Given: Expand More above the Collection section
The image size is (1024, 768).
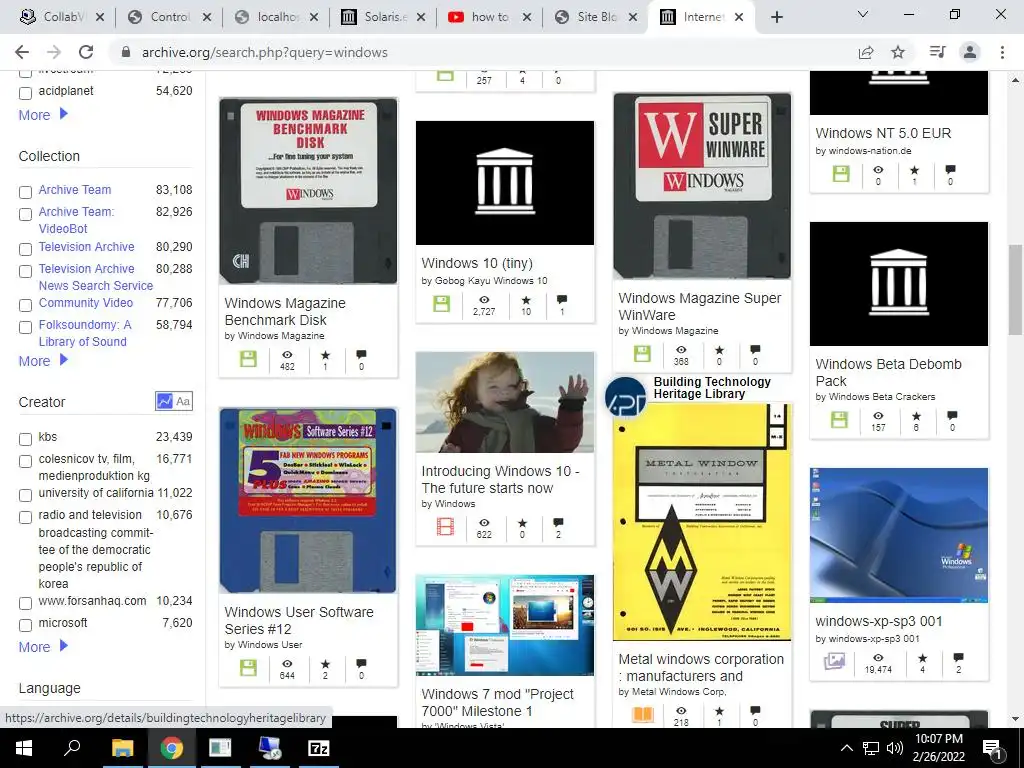Looking at the screenshot, I should click(x=43, y=114).
